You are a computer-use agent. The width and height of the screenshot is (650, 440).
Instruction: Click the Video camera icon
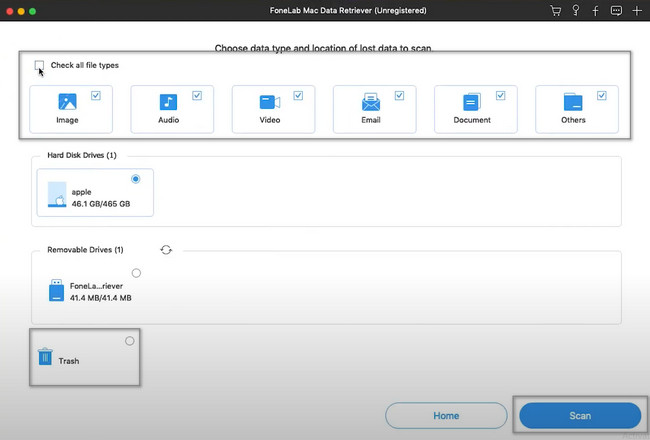click(269, 102)
